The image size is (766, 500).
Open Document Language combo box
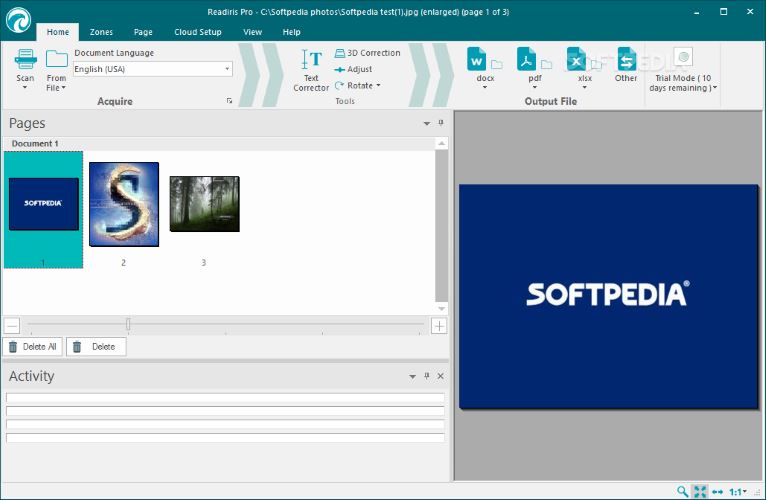pos(153,69)
